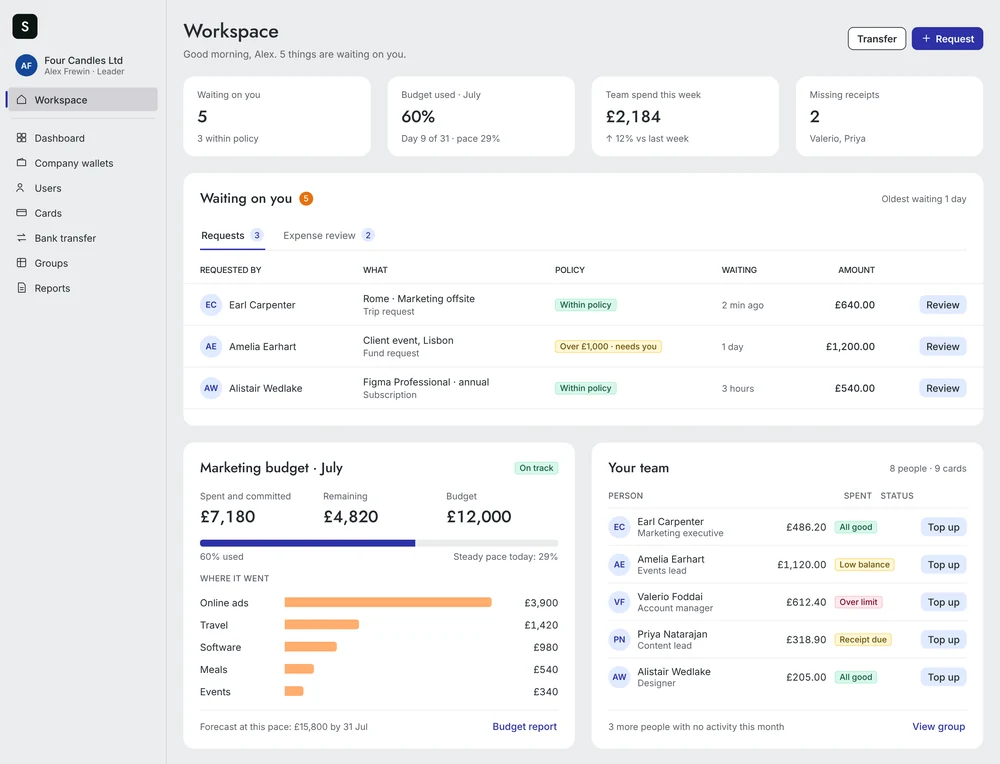Click the Dashboard grid icon

tap(22, 138)
